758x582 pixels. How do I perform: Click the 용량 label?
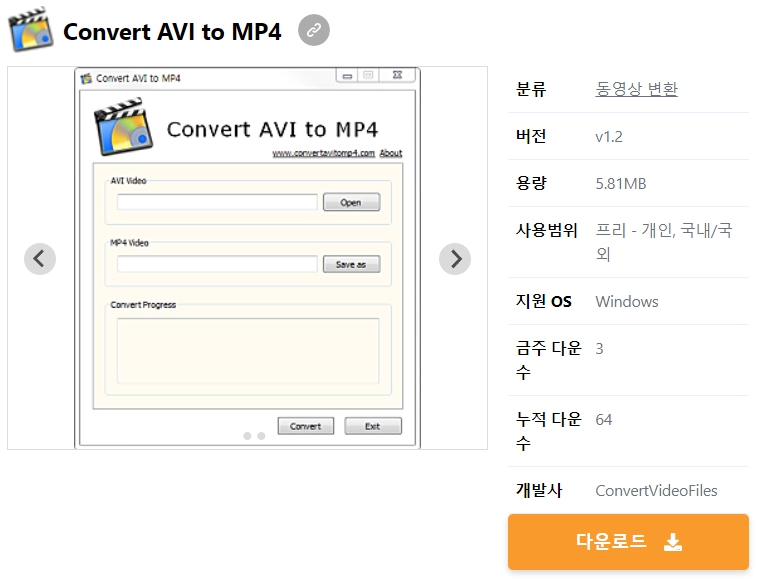(x=531, y=183)
